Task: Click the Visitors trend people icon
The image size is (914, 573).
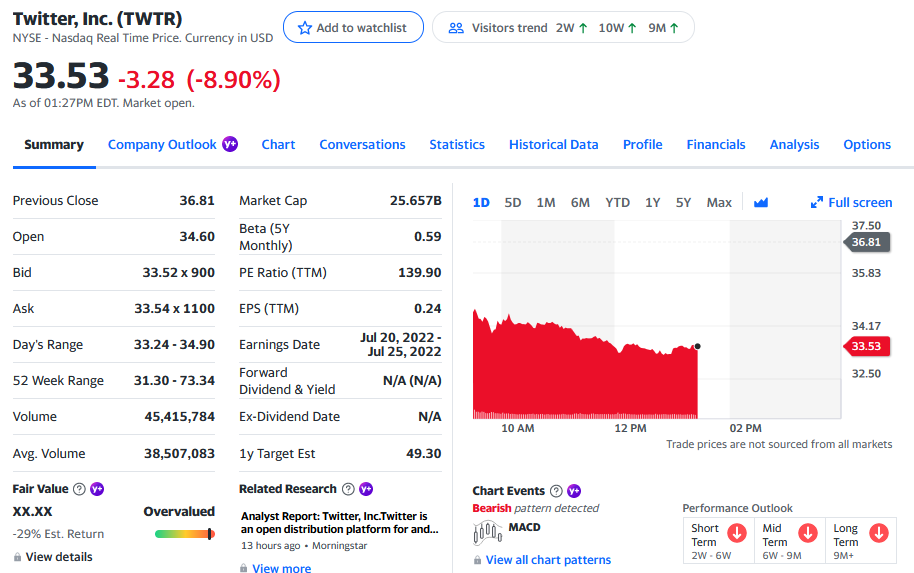Action: [x=456, y=28]
